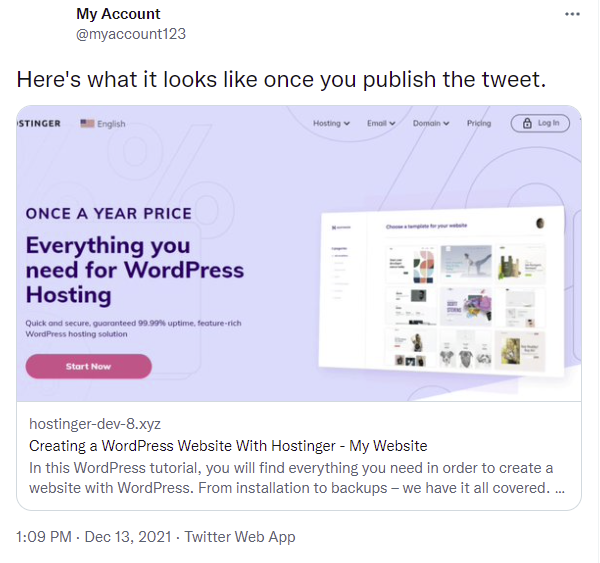Select the English language option

point(111,124)
